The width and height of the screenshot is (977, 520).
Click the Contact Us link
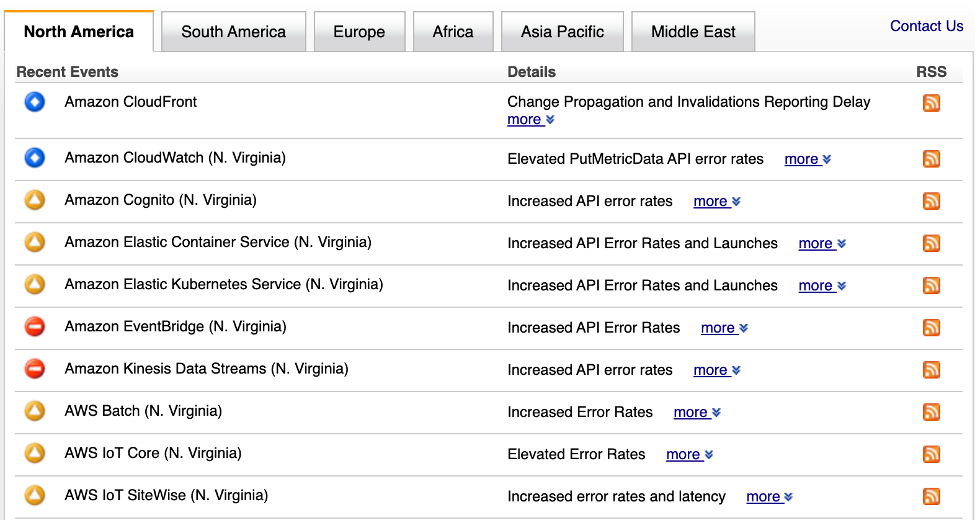tap(926, 26)
